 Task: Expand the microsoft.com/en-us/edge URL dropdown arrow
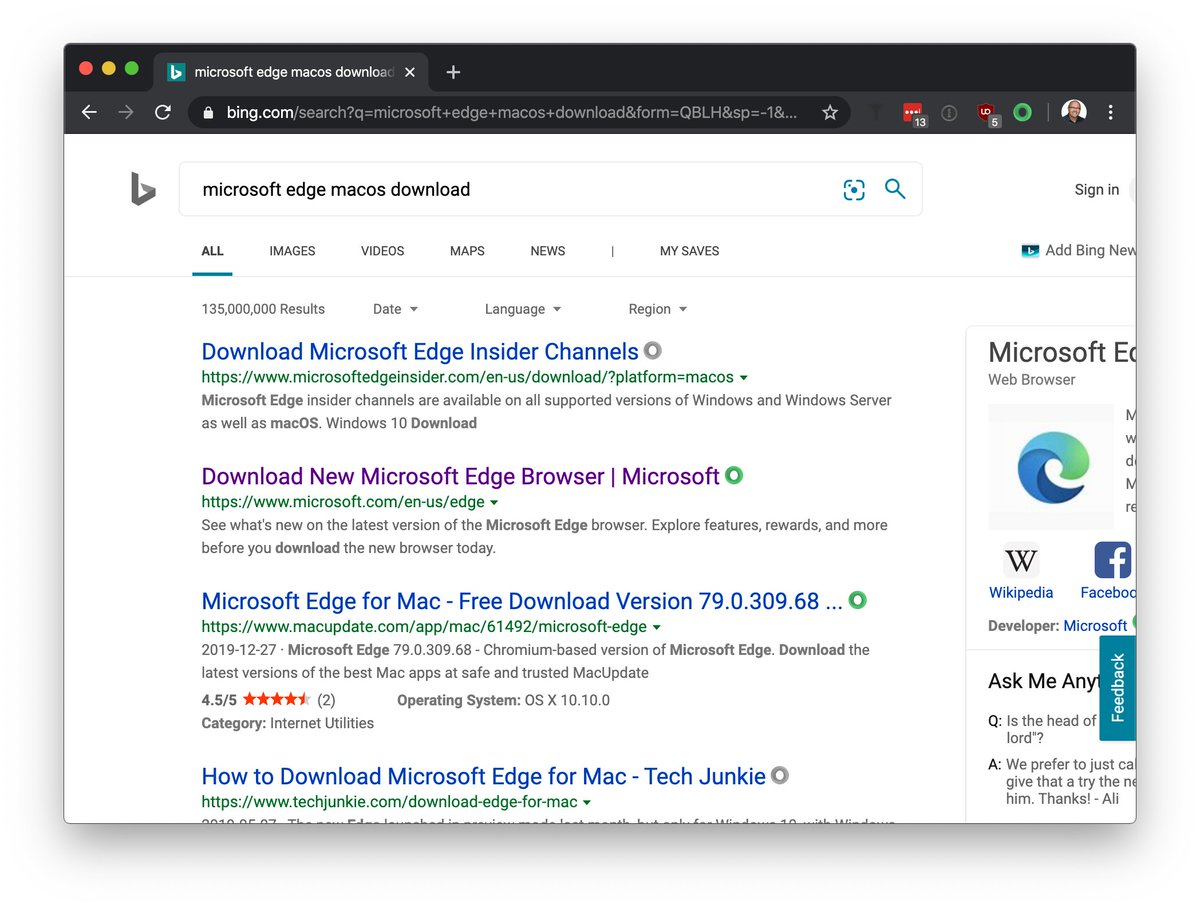click(494, 503)
